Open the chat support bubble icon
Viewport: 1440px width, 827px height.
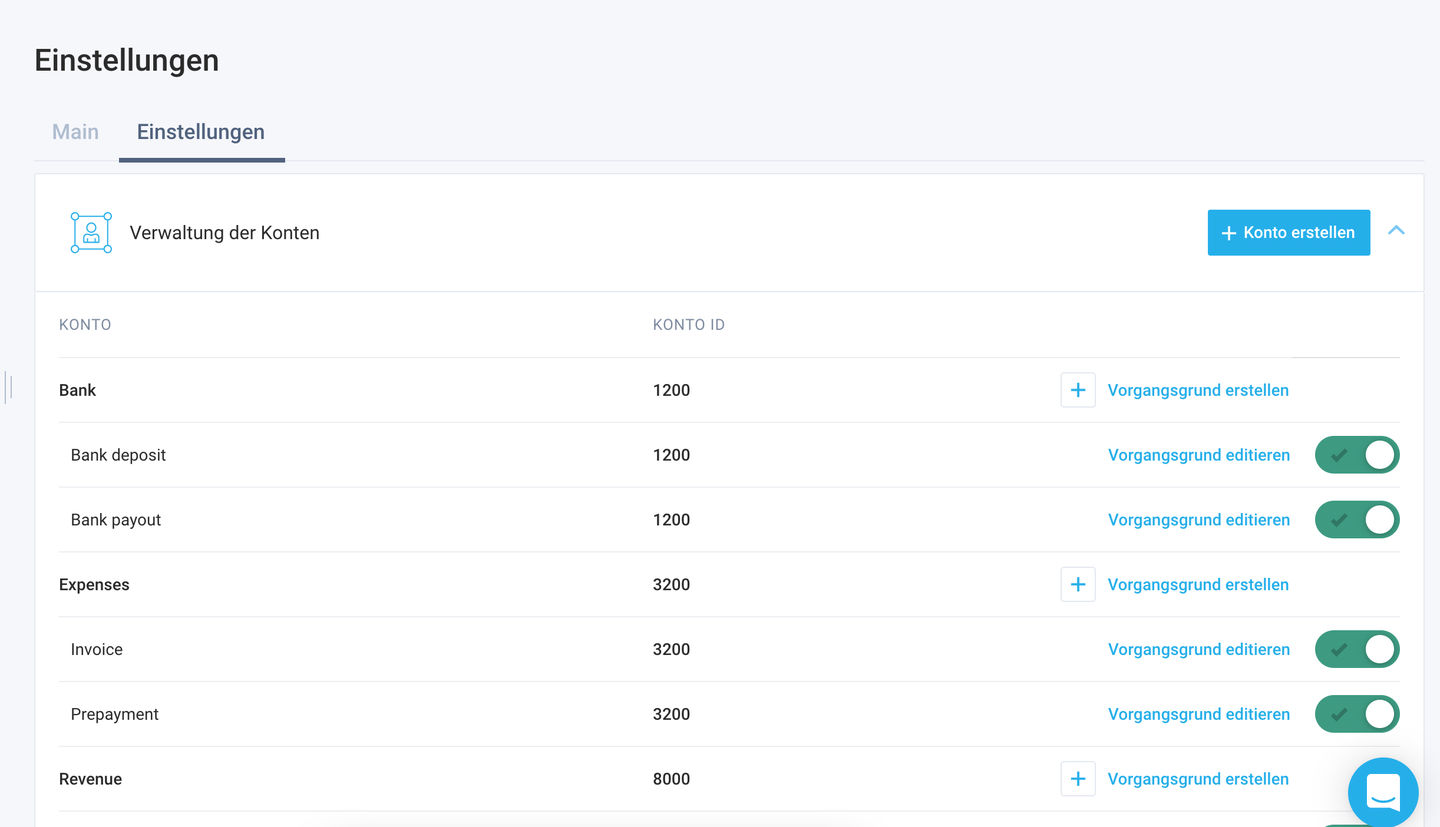point(1383,792)
